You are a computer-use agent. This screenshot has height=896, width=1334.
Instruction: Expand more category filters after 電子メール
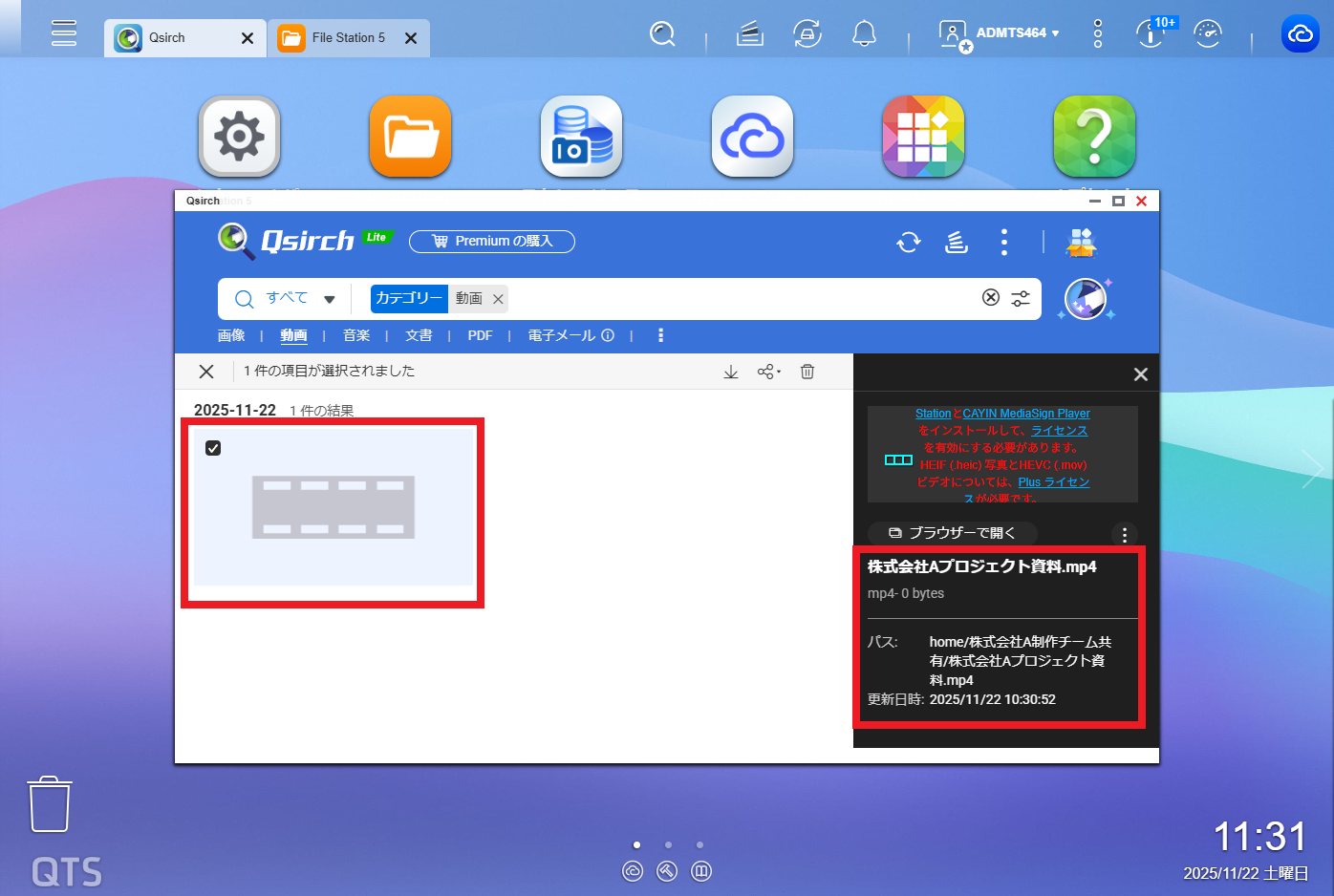pyautogui.click(x=660, y=335)
